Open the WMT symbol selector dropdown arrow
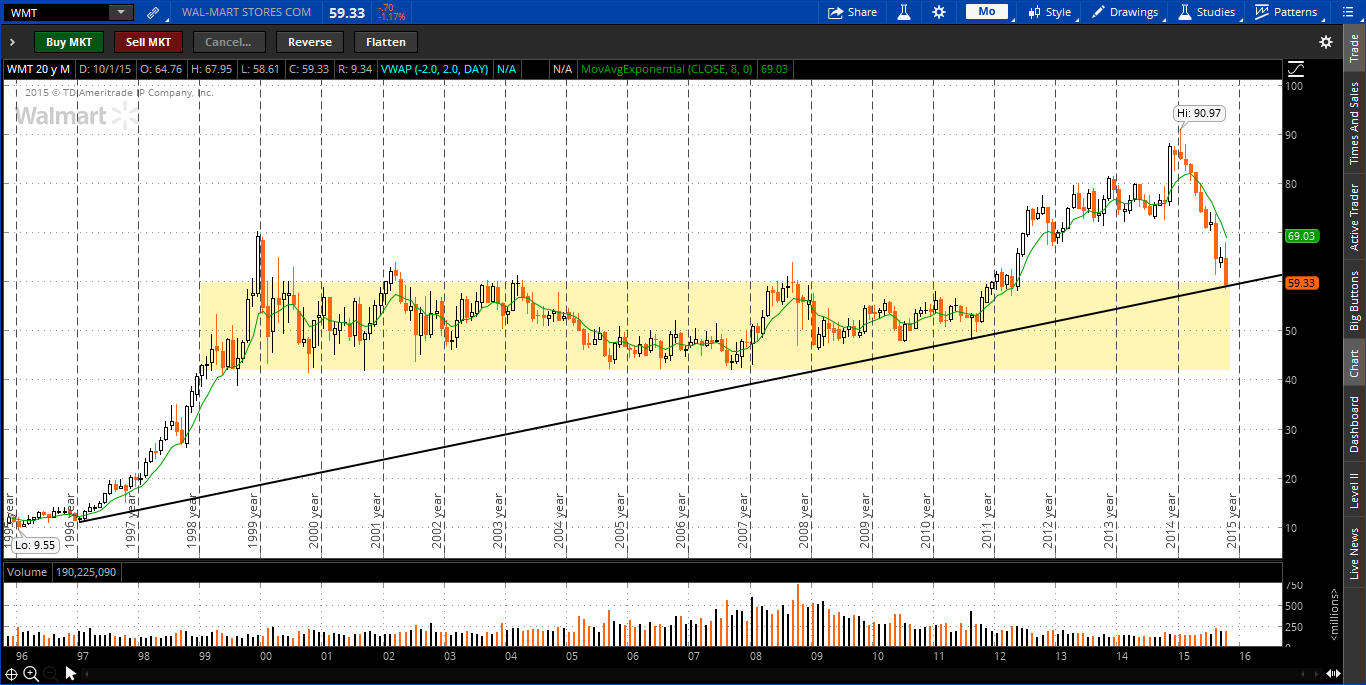Viewport: 1366px width, 685px height. (x=120, y=12)
